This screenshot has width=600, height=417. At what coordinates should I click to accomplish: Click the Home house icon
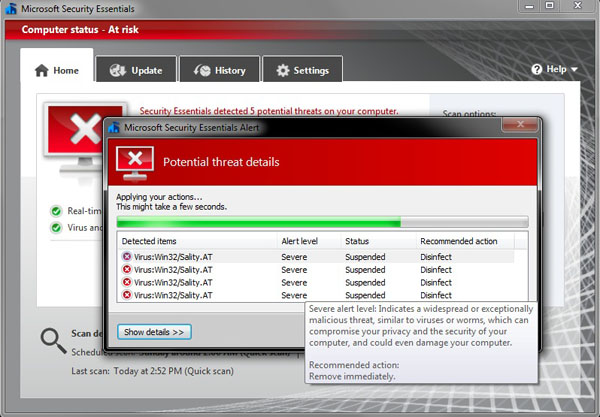pyautogui.click(x=42, y=70)
